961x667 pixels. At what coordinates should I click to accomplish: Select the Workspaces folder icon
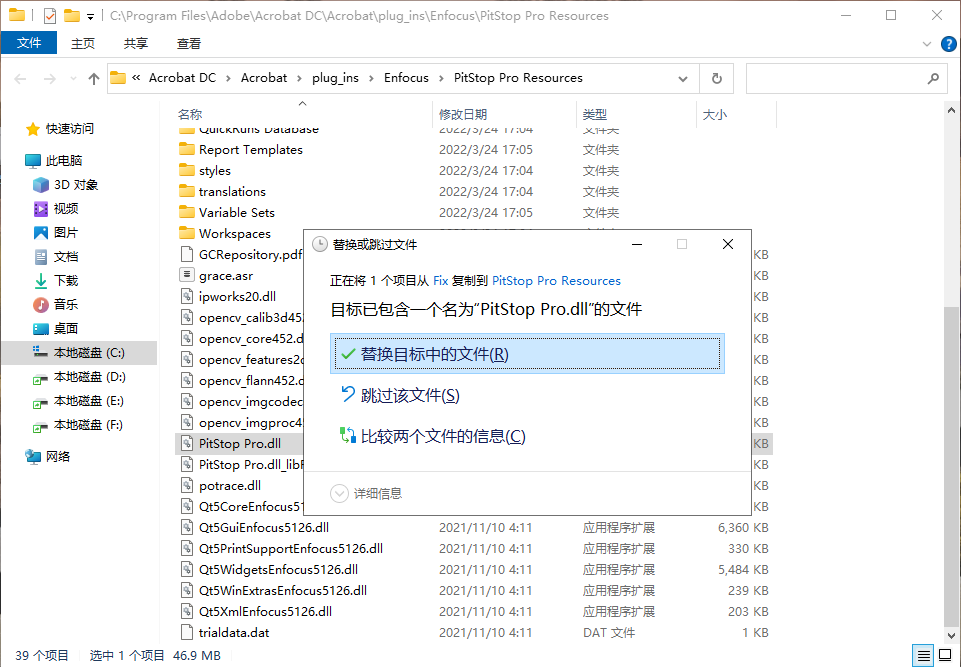point(187,233)
